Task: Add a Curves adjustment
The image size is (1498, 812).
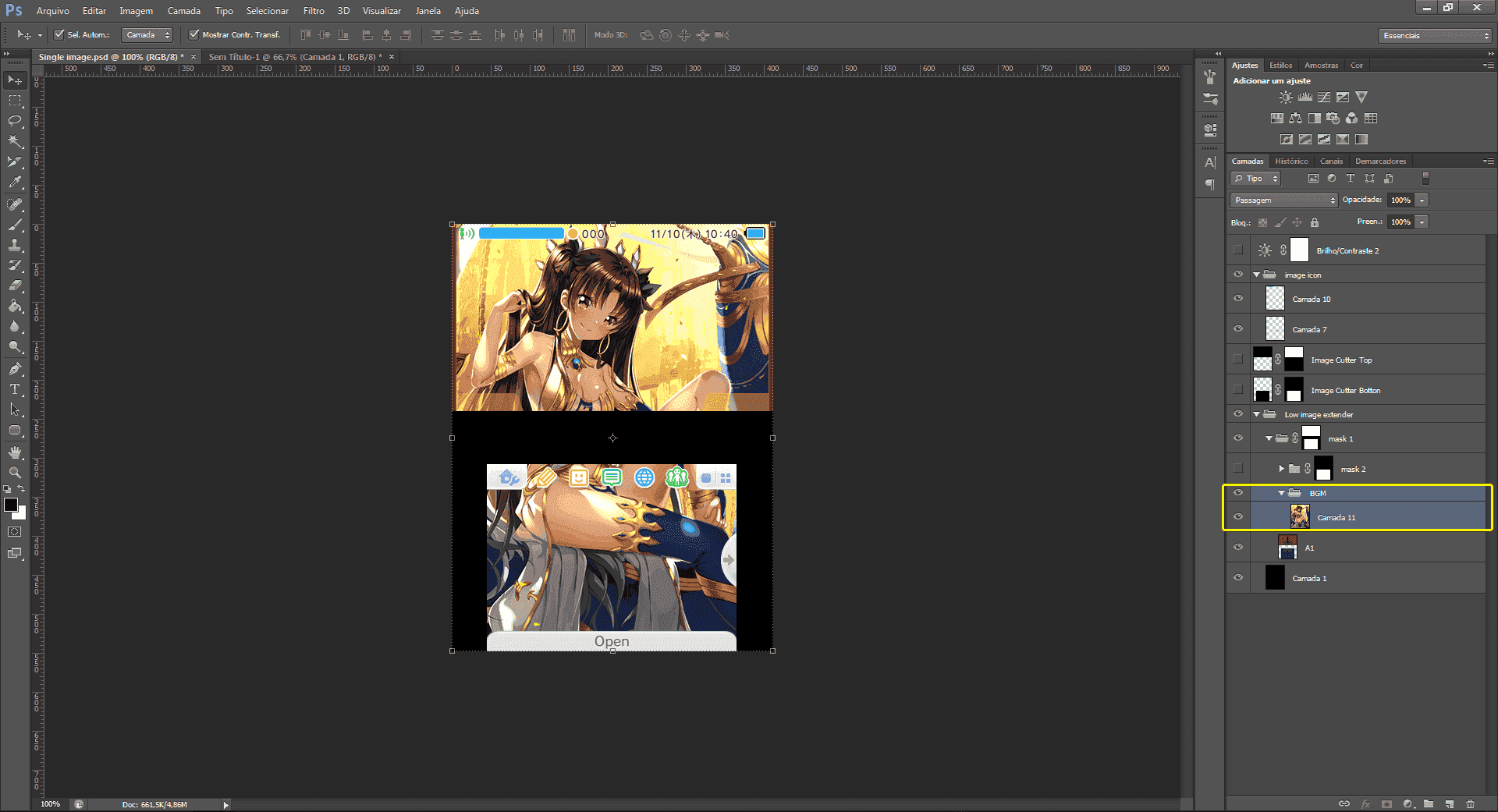Action: point(1324,98)
